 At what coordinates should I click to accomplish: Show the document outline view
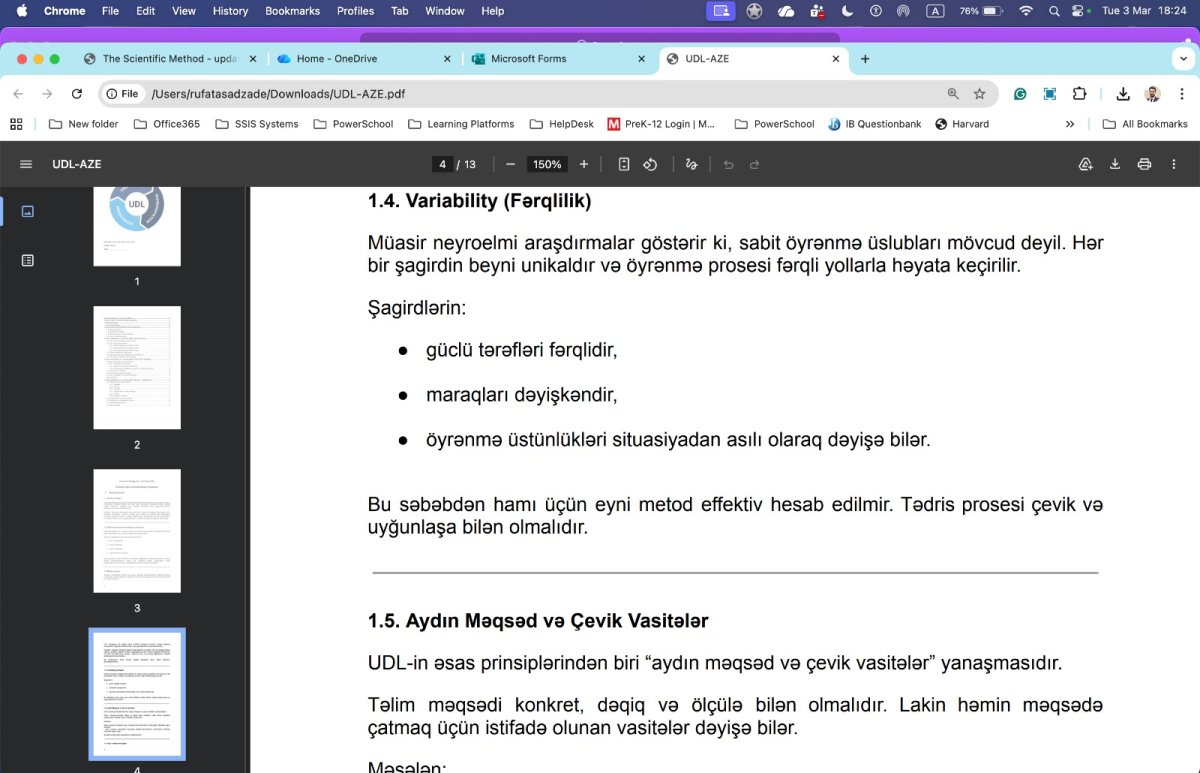point(28,260)
